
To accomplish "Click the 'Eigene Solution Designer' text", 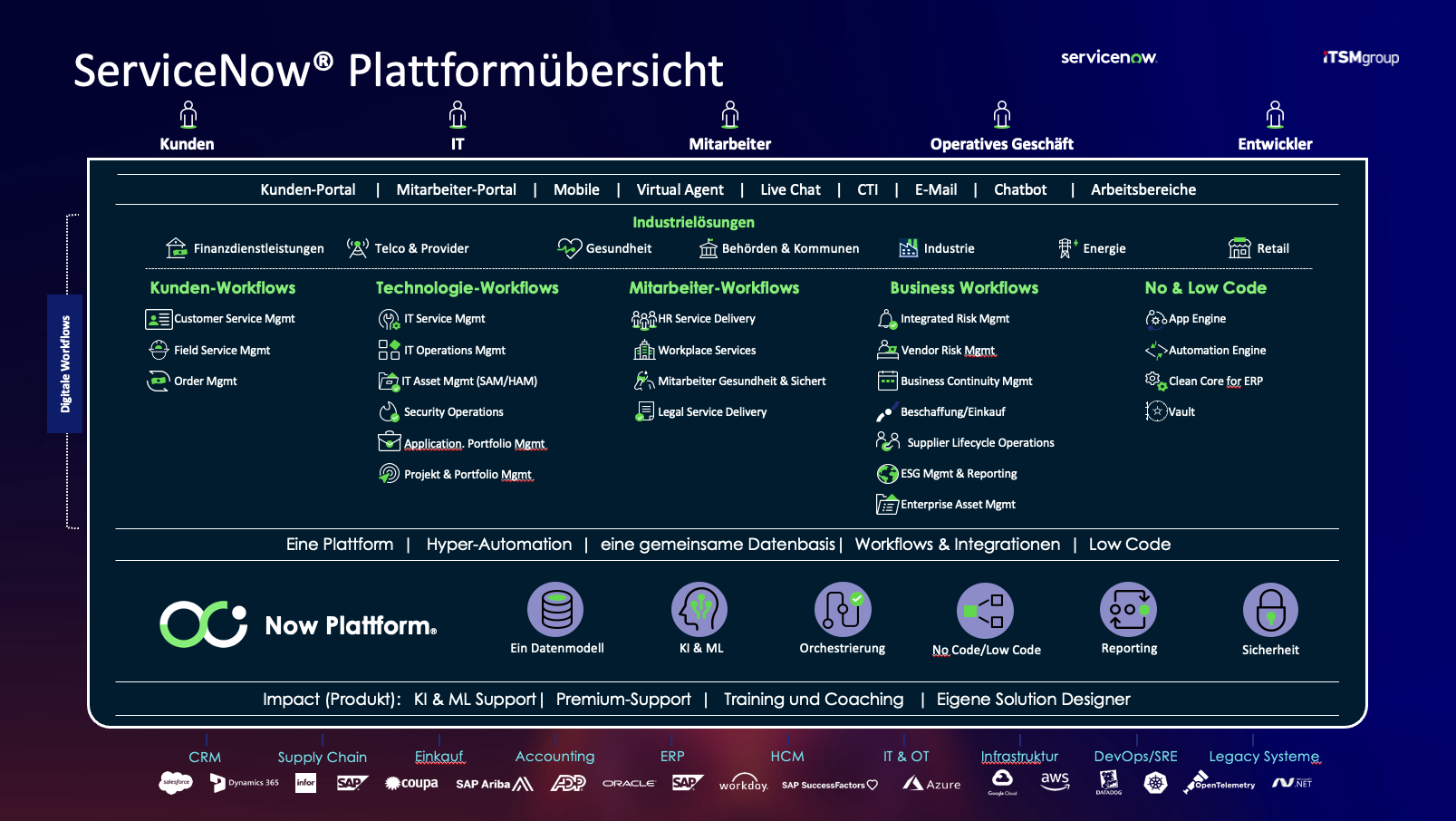I will (x=1034, y=699).
